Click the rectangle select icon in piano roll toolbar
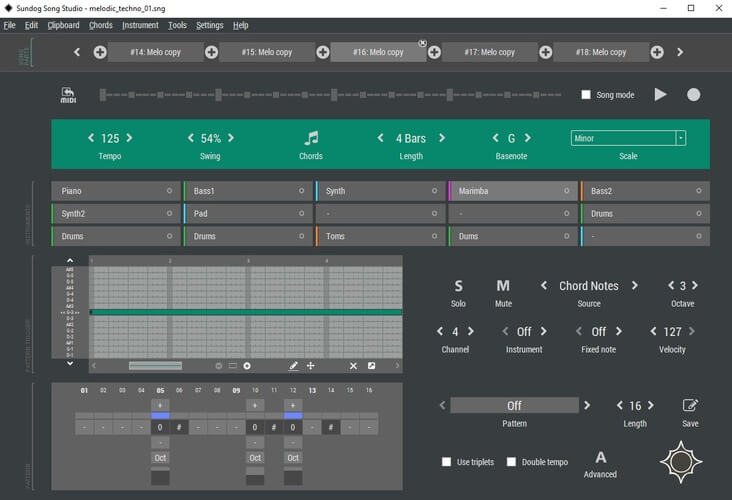Screen dimensions: 732x500 (x=232, y=366)
